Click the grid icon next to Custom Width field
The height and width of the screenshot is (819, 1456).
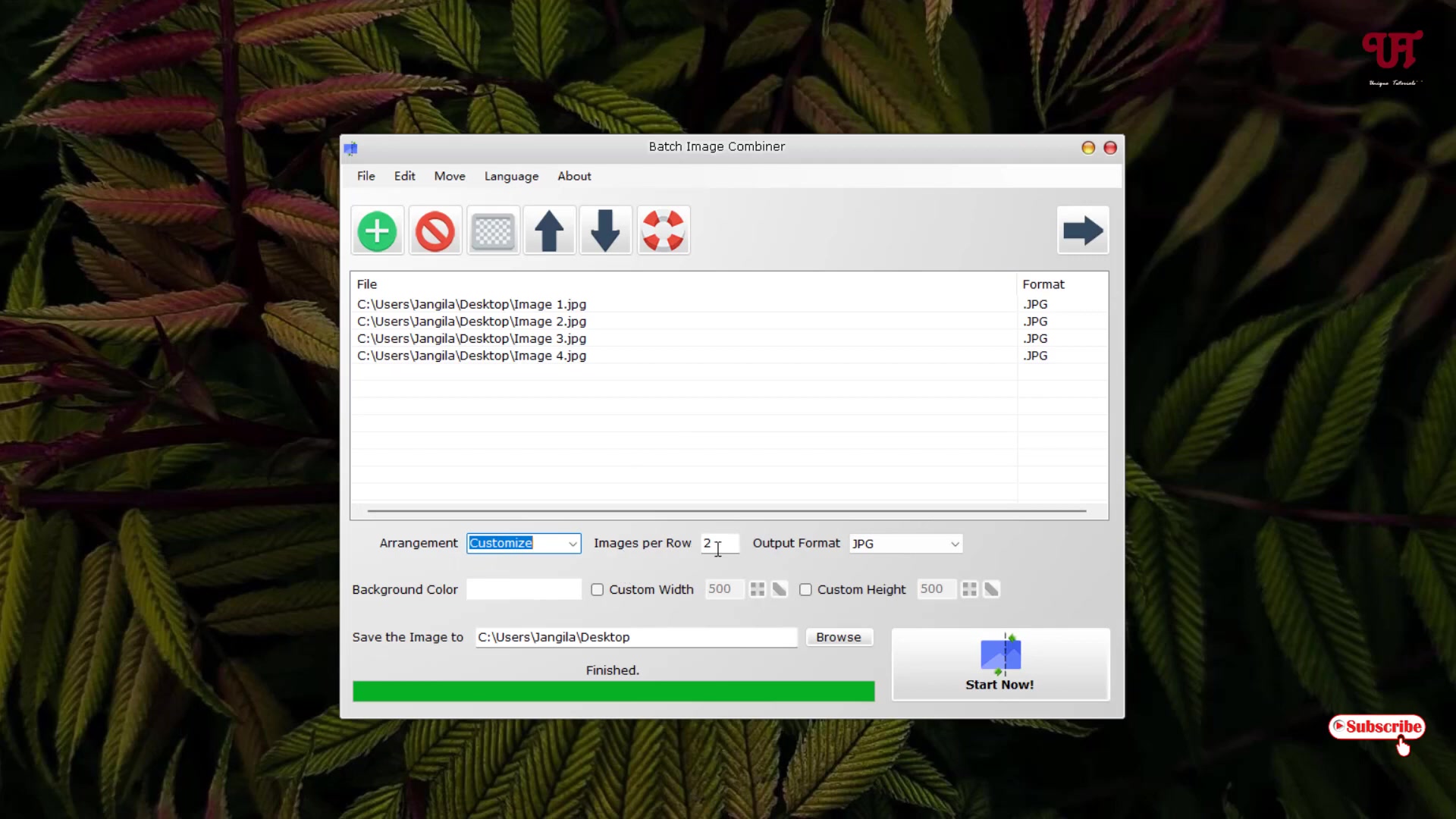(756, 589)
